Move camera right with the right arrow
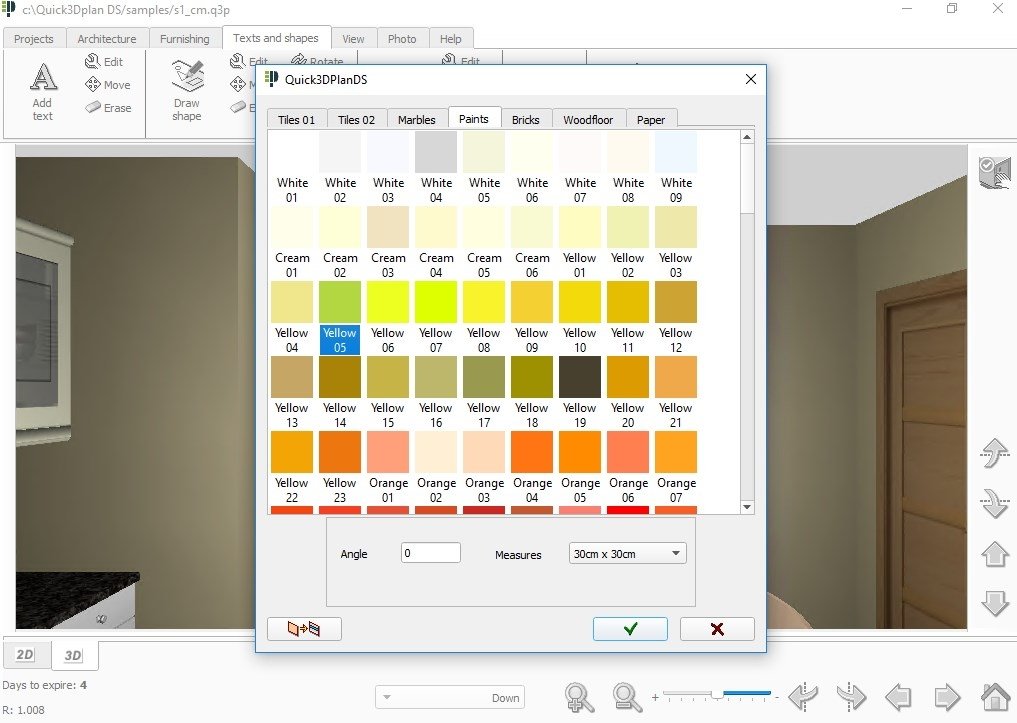 pyautogui.click(x=947, y=698)
